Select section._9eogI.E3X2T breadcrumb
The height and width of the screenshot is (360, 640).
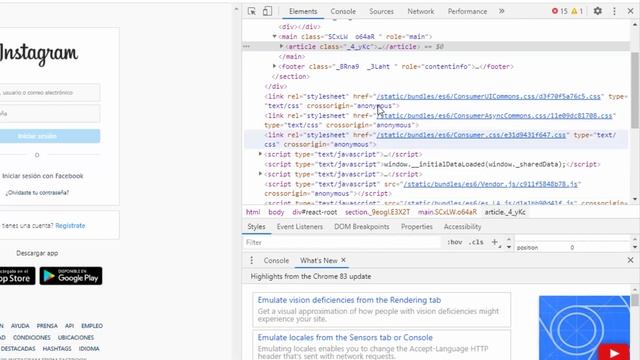coord(377,212)
